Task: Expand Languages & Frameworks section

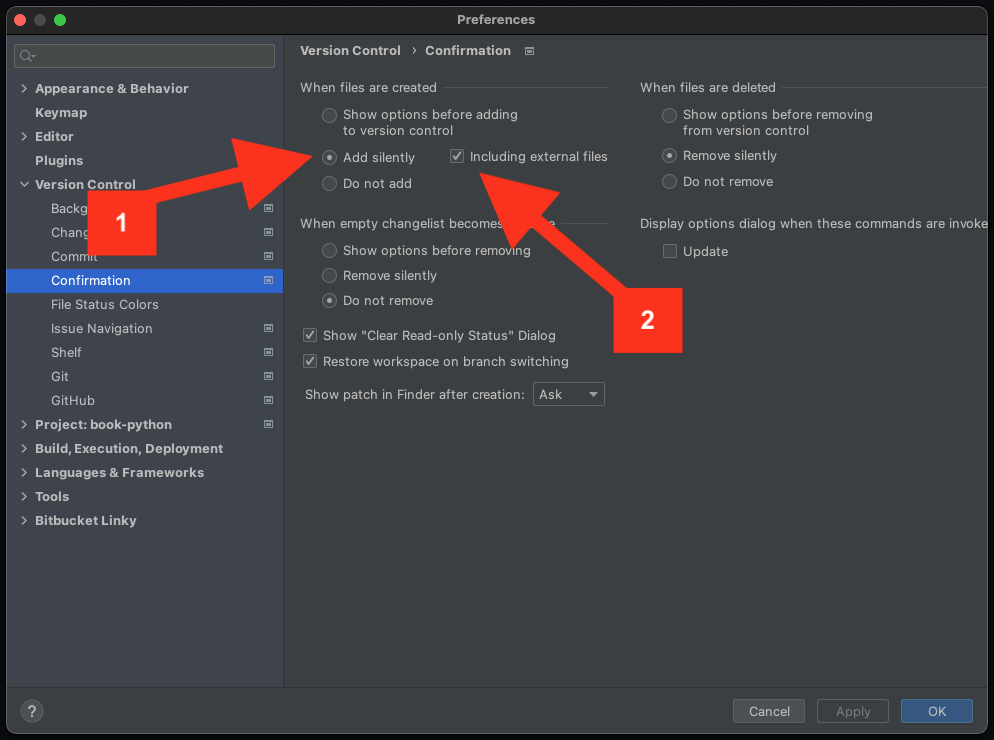Action: (x=24, y=473)
